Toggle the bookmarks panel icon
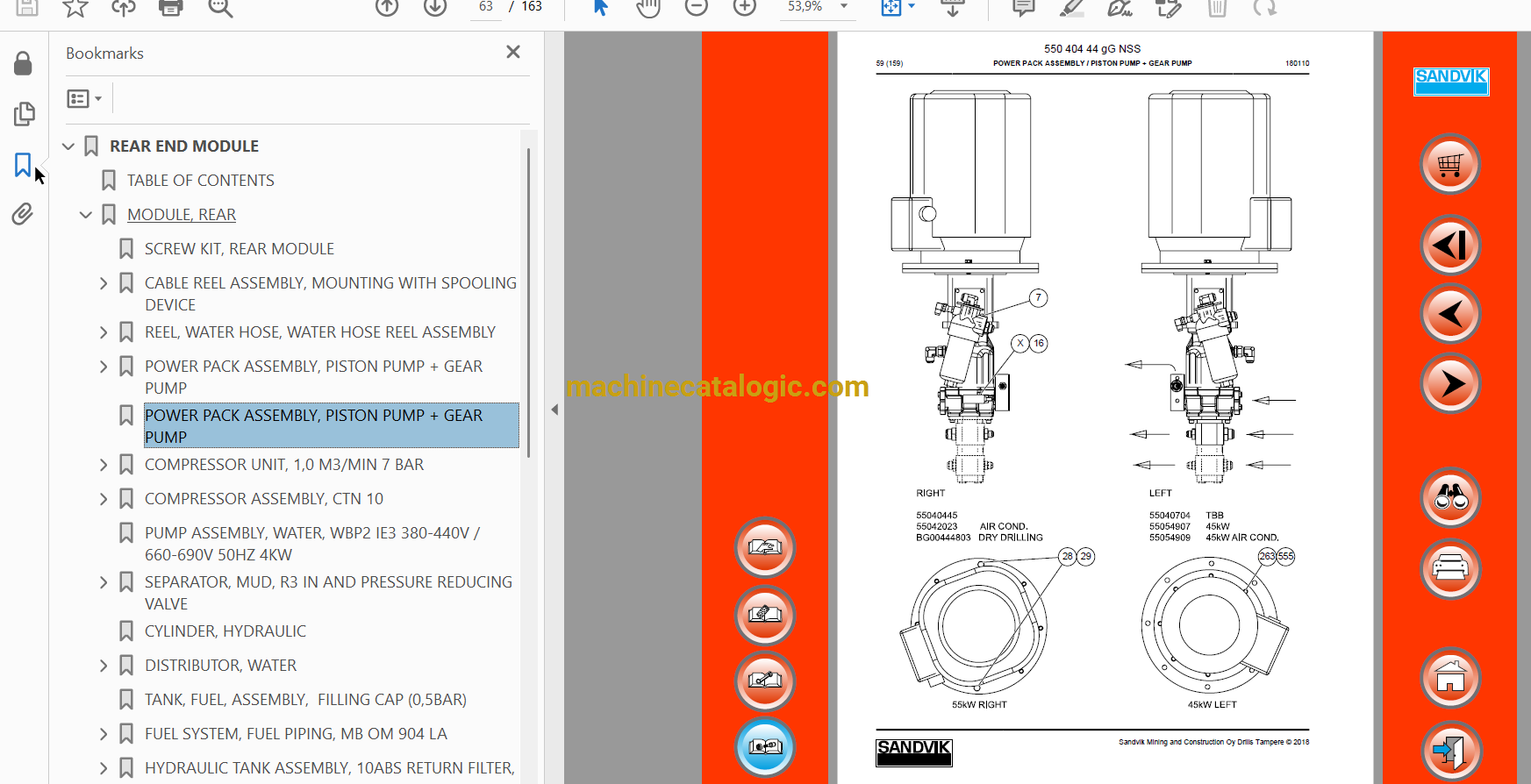This screenshot has height=784, width=1531. pos(23,164)
